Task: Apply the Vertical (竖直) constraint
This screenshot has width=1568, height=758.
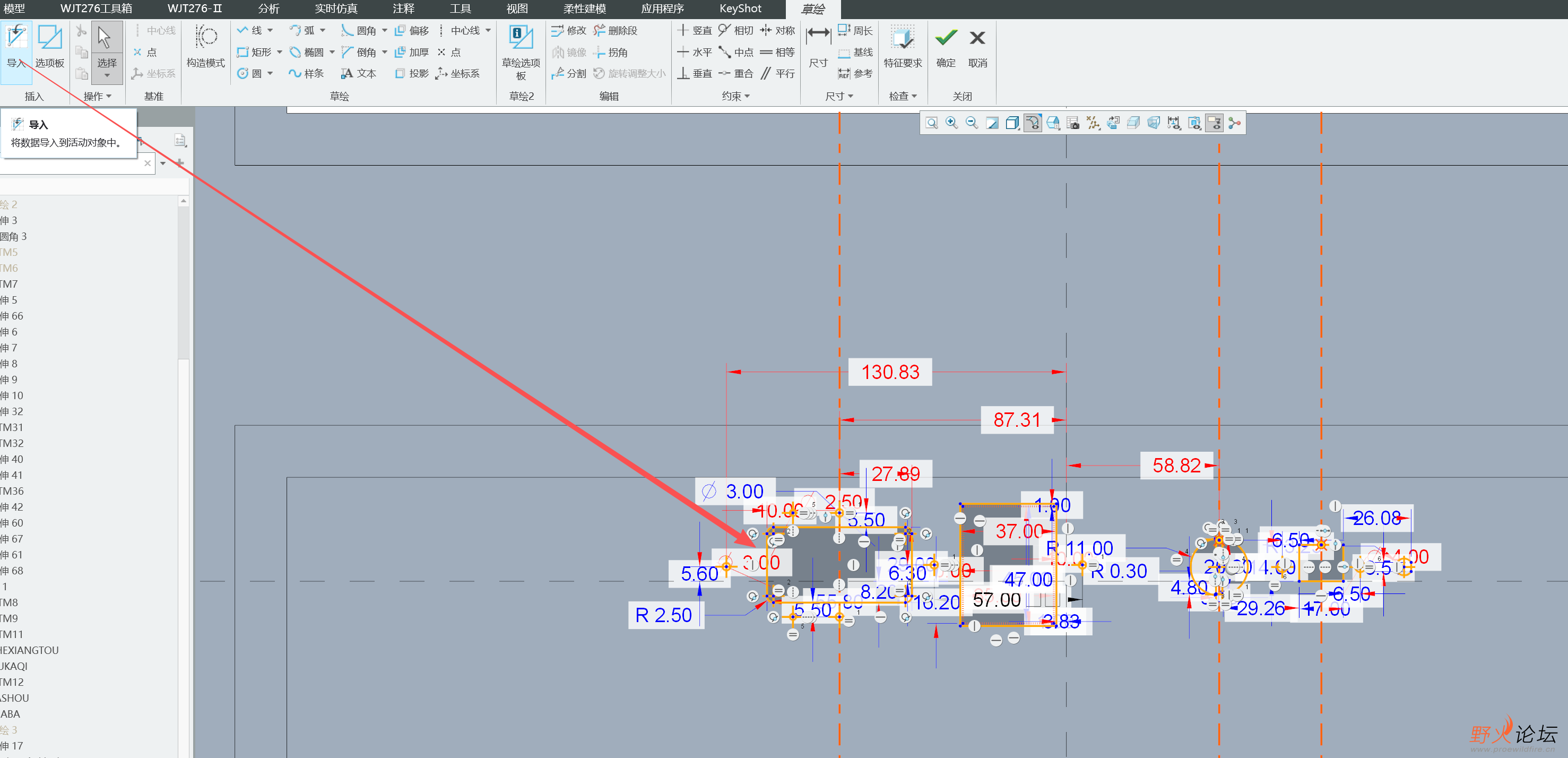Action: tap(695, 30)
